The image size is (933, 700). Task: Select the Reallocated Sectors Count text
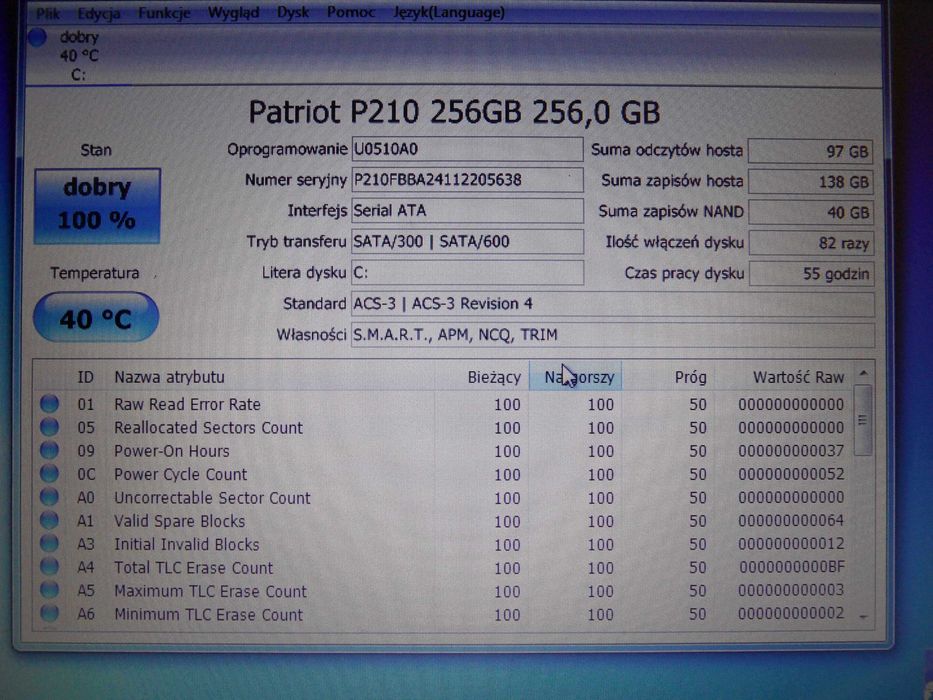(208, 427)
